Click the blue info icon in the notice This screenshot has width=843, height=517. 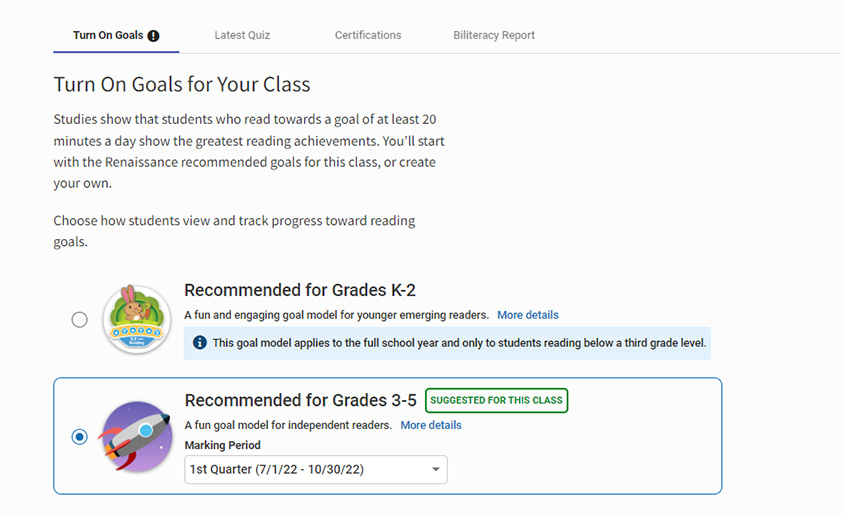click(199, 342)
